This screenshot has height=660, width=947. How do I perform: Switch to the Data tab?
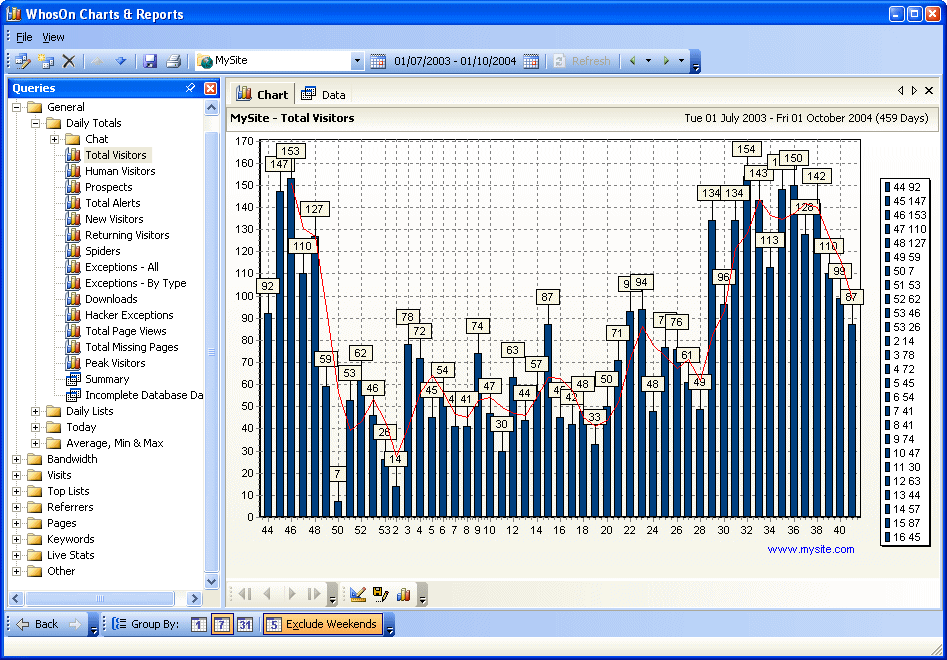324,95
